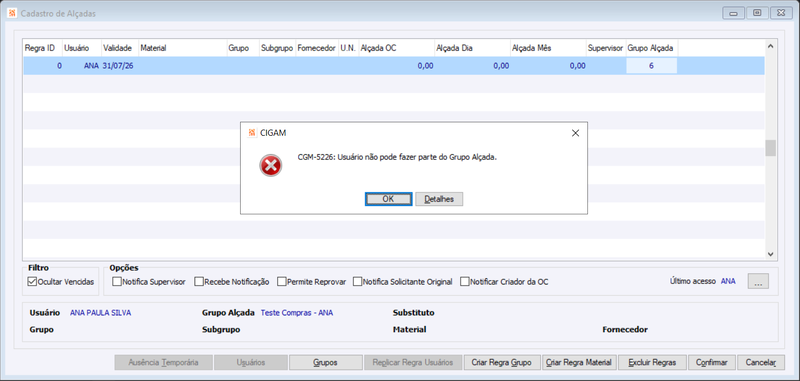Click Regra ID cell with value 0

point(43,66)
